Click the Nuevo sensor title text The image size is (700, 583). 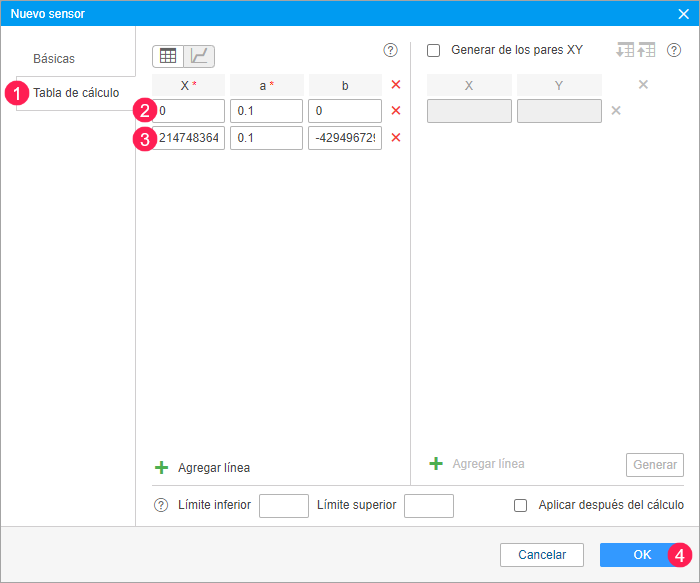48,14
